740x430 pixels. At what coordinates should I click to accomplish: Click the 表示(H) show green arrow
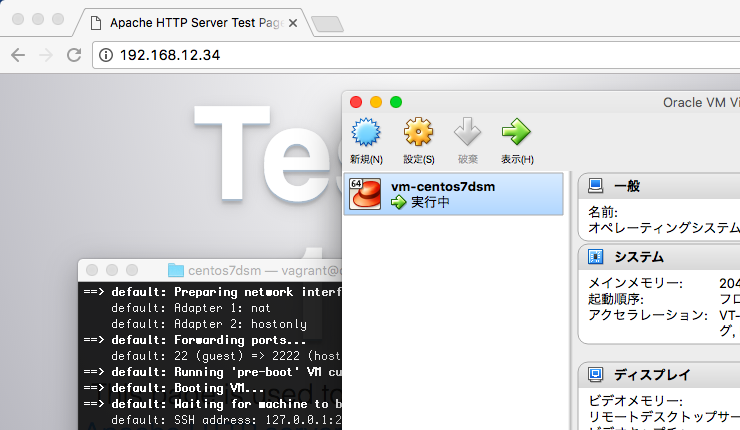point(516,132)
